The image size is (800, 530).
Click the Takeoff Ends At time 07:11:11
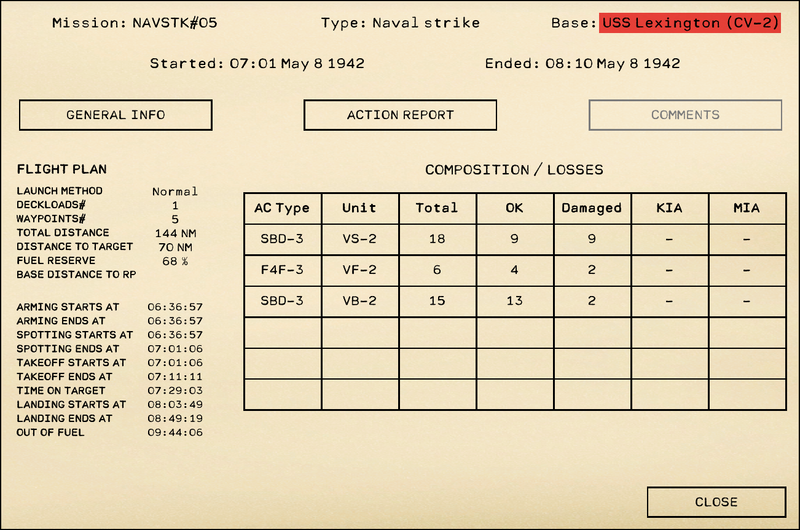tap(175, 376)
